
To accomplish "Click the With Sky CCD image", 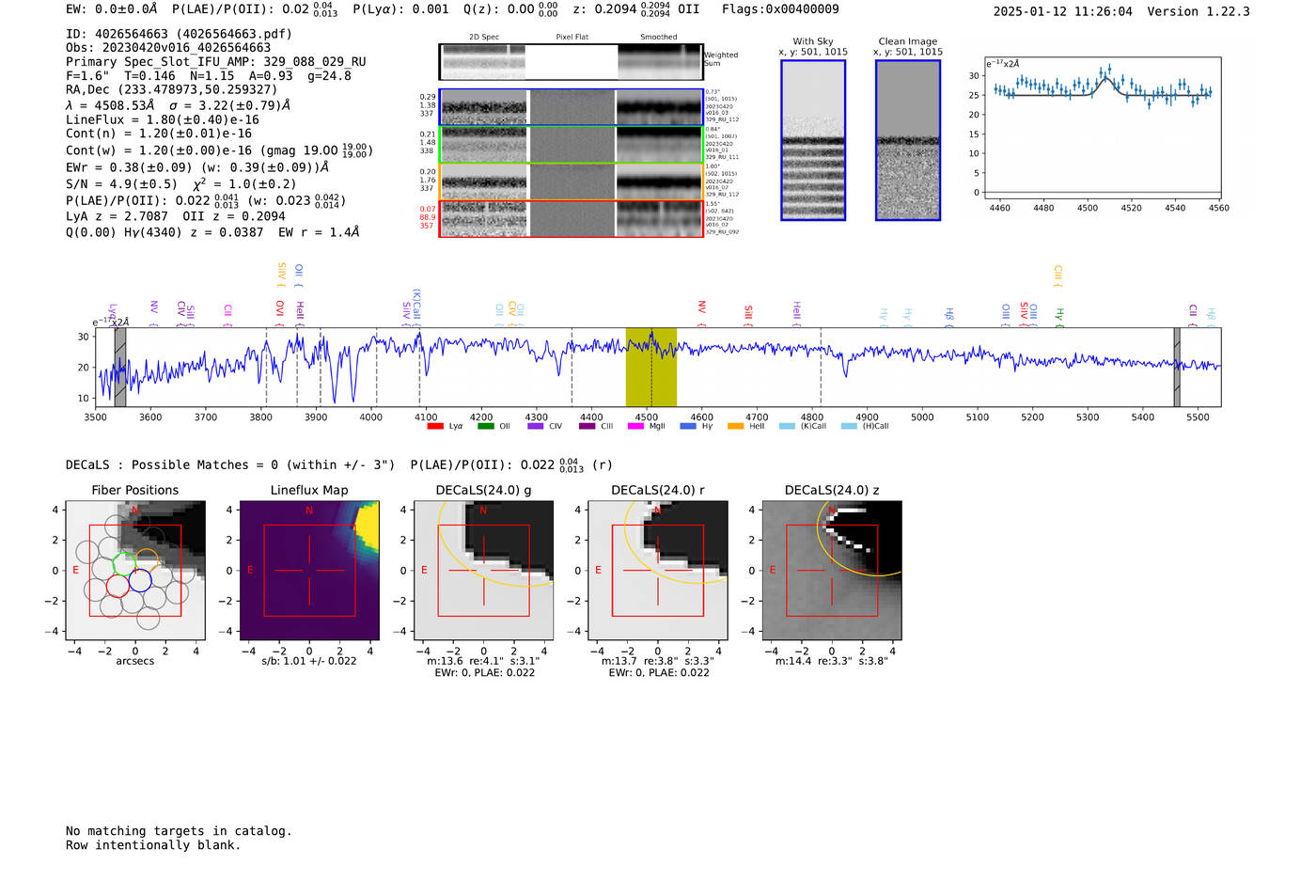I will [813, 140].
